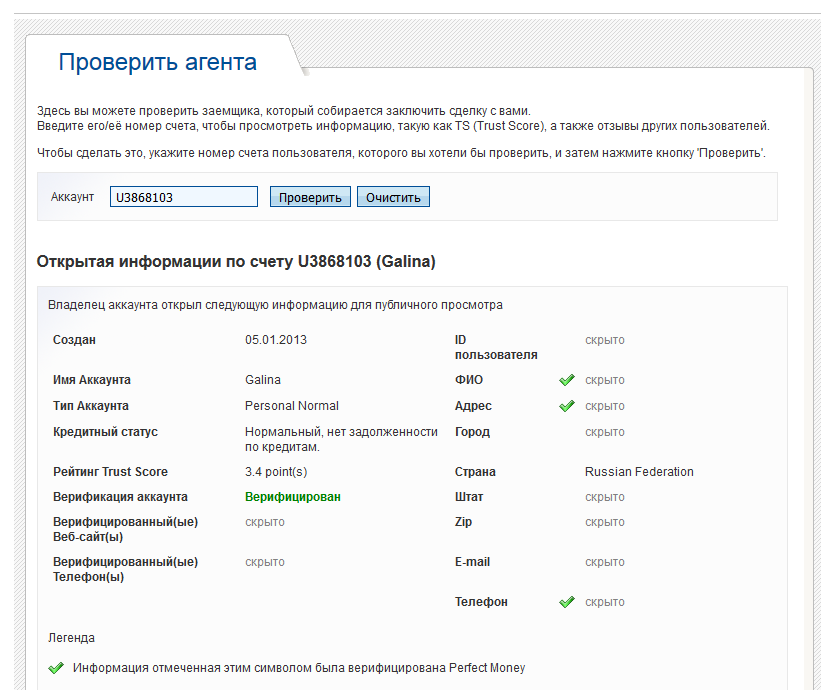Click the green checkmark beside ФИО
Screen dimensions: 821x690
click(567, 380)
